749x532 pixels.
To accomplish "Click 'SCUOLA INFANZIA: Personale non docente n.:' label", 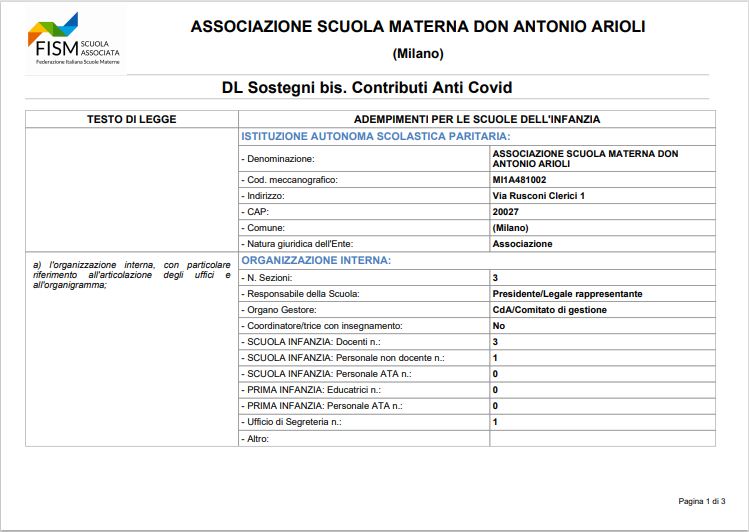I will point(345,358).
